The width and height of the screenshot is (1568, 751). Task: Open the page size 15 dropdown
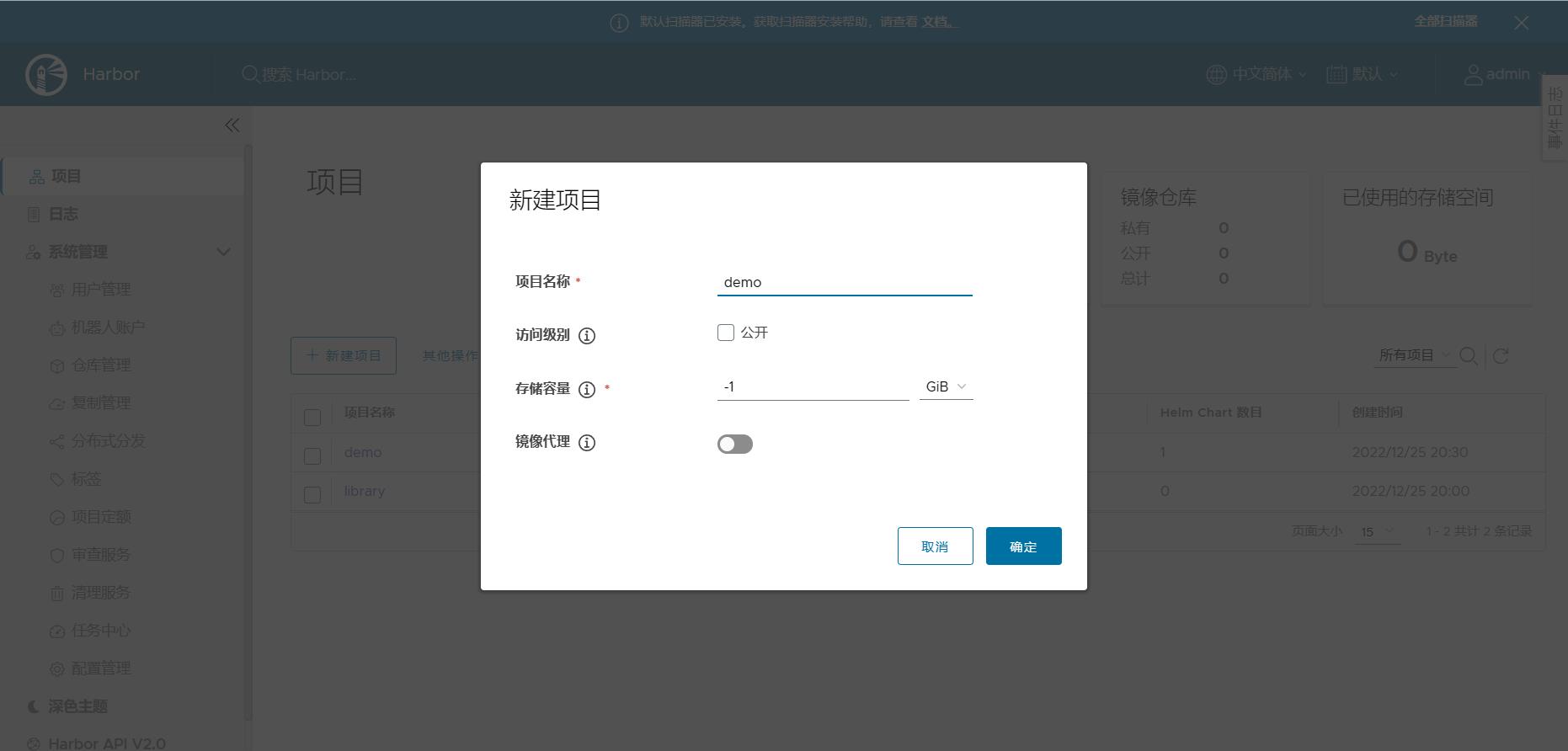pyautogui.click(x=1377, y=532)
